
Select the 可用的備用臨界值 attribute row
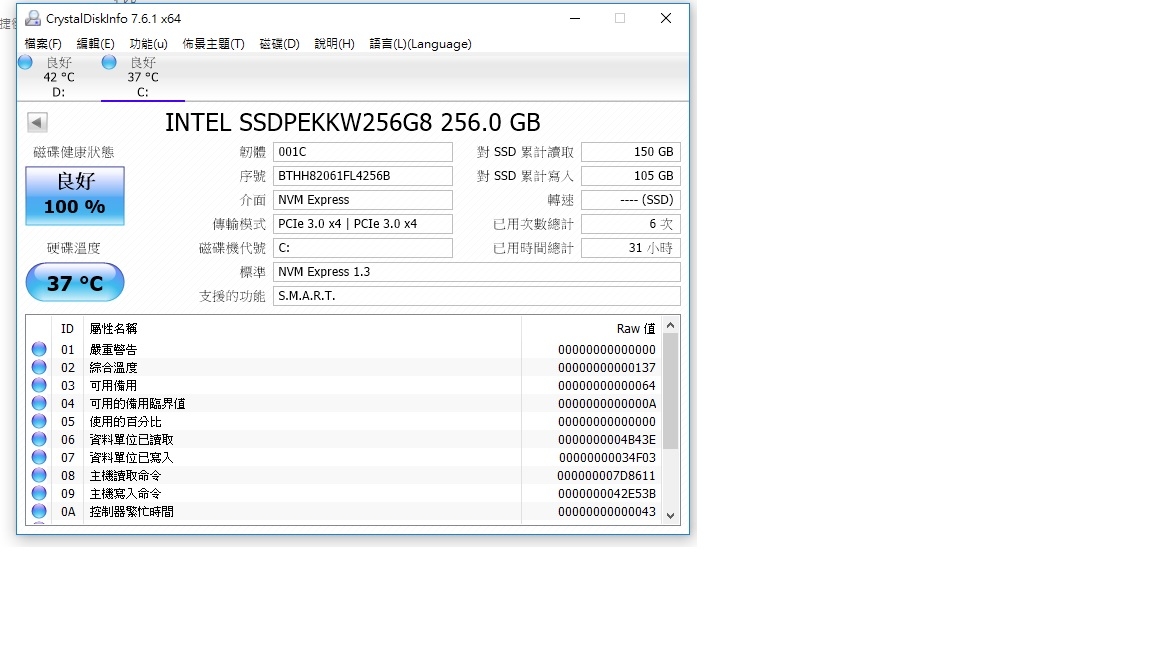pyautogui.click(x=344, y=403)
